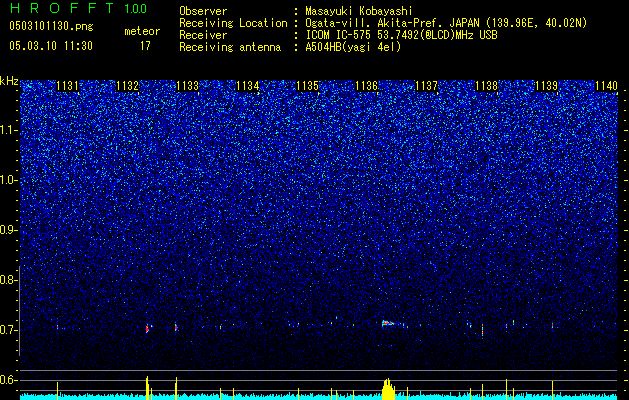Click the 1135 time marker
The height and width of the screenshot is (400, 629).
coord(307,86)
